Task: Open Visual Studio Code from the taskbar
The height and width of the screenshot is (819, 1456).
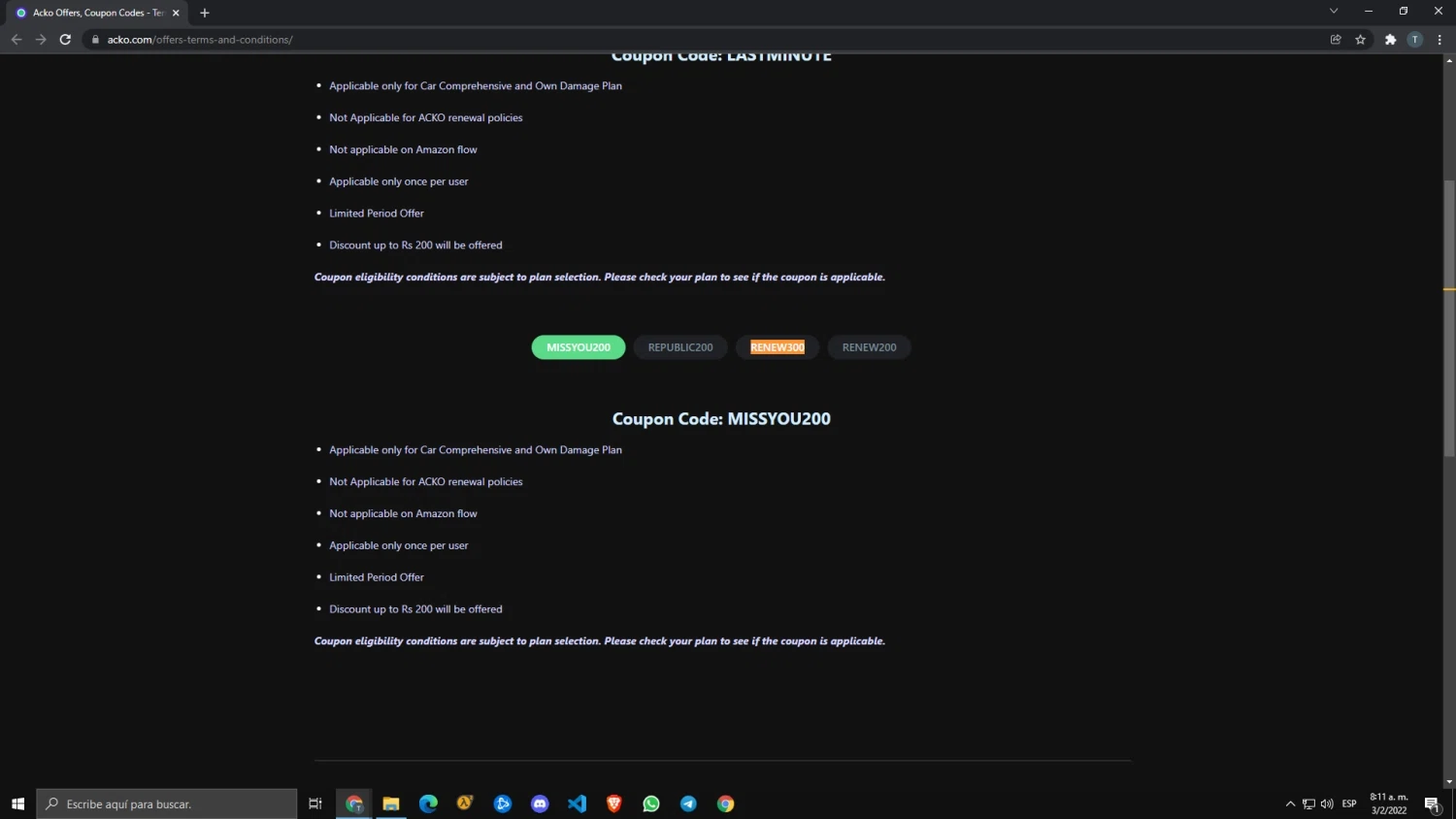Action: click(x=577, y=803)
